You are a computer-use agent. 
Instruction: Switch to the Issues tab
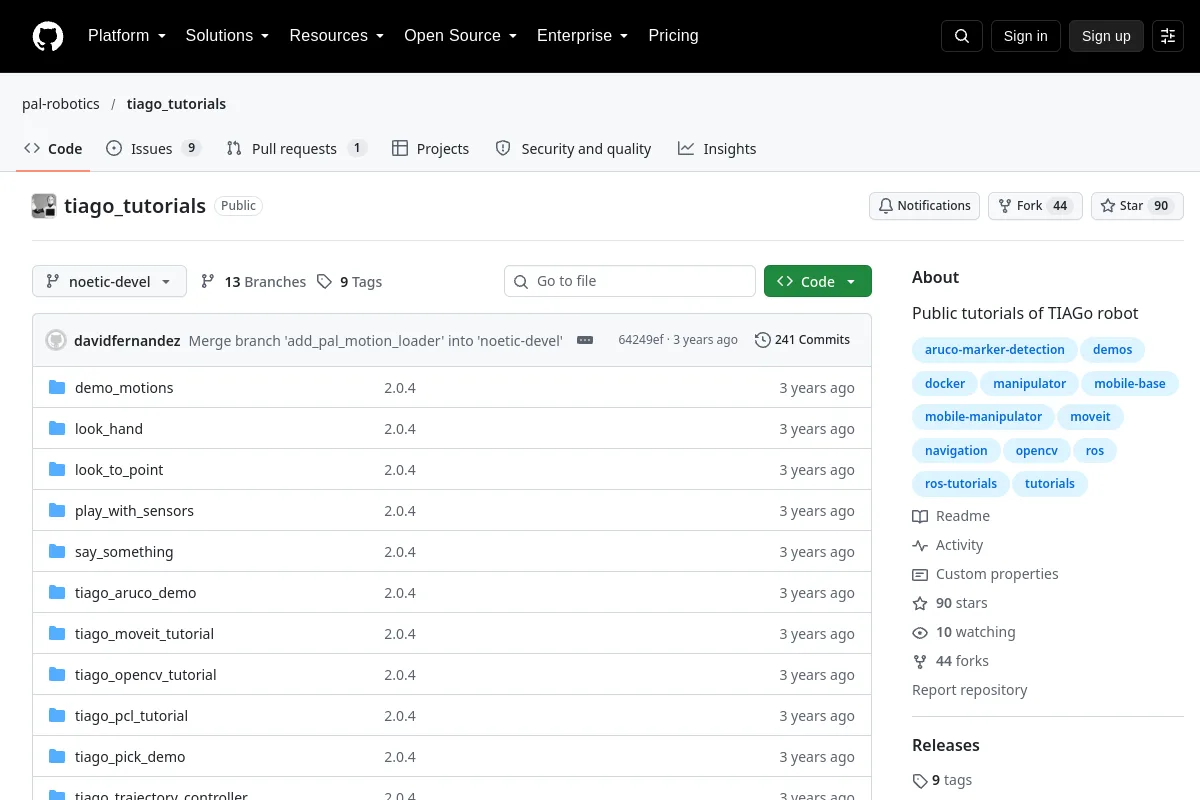[x=154, y=149]
